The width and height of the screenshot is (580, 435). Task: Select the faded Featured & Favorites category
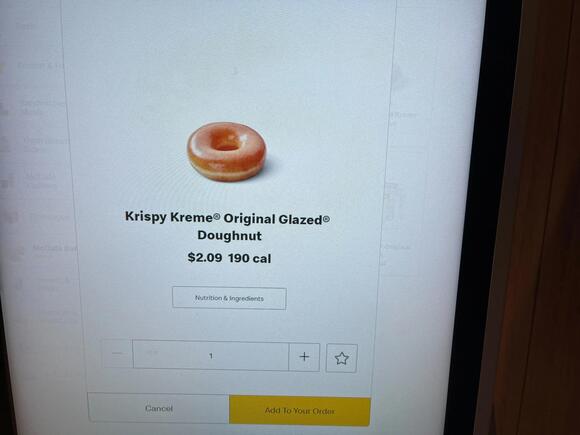pyautogui.click(x=41, y=66)
